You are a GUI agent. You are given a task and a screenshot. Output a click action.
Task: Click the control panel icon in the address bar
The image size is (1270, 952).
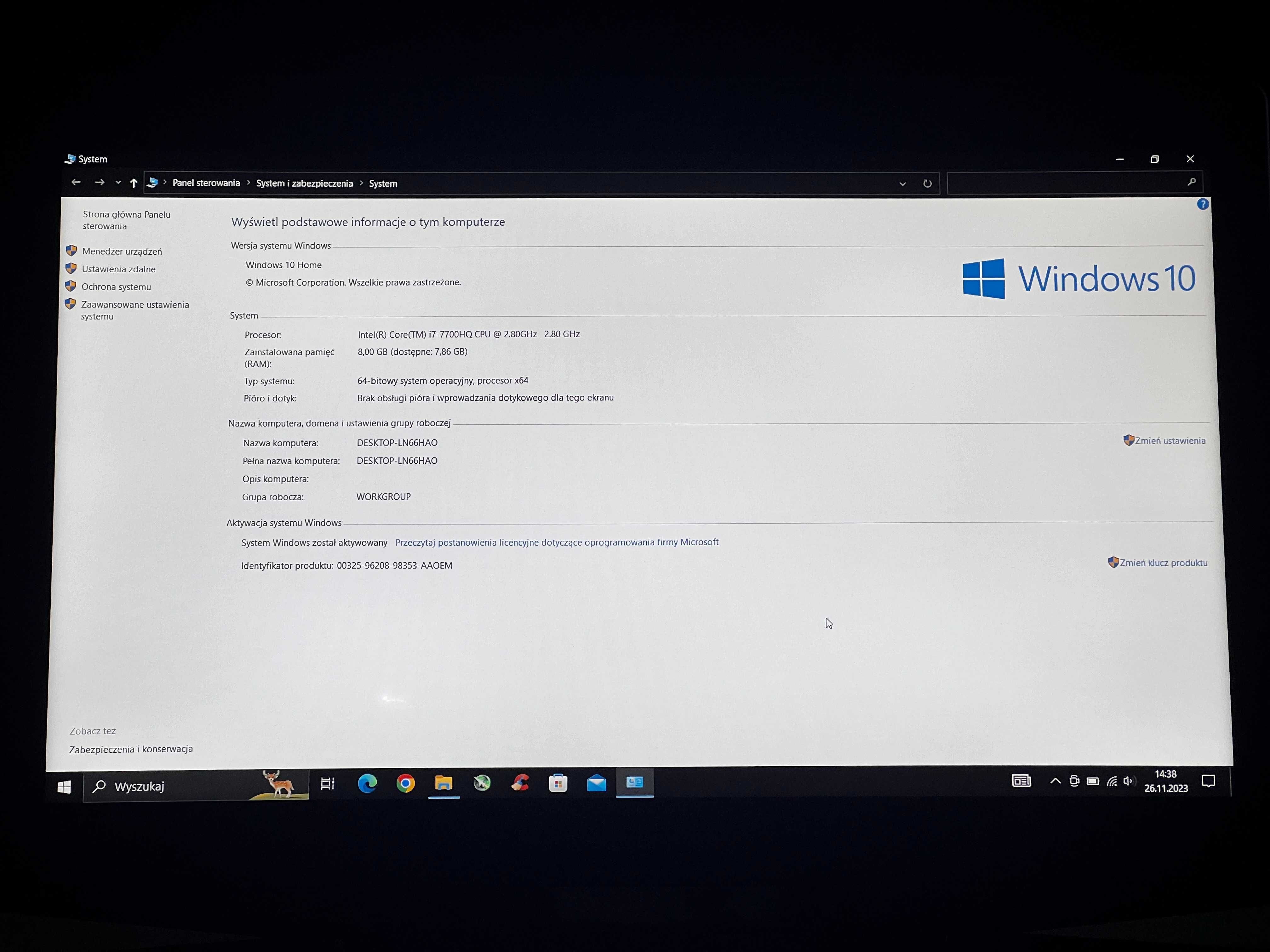tap(153, 183)
